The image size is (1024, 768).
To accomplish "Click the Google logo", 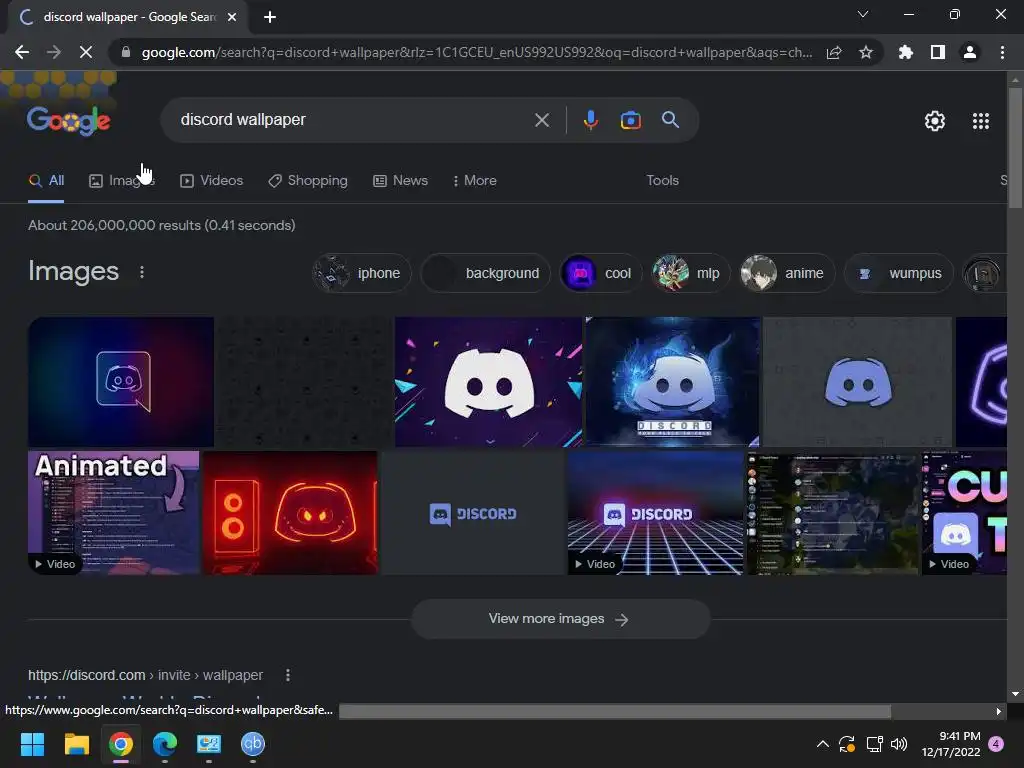I will pyautogui.click(x=69, y=121).
